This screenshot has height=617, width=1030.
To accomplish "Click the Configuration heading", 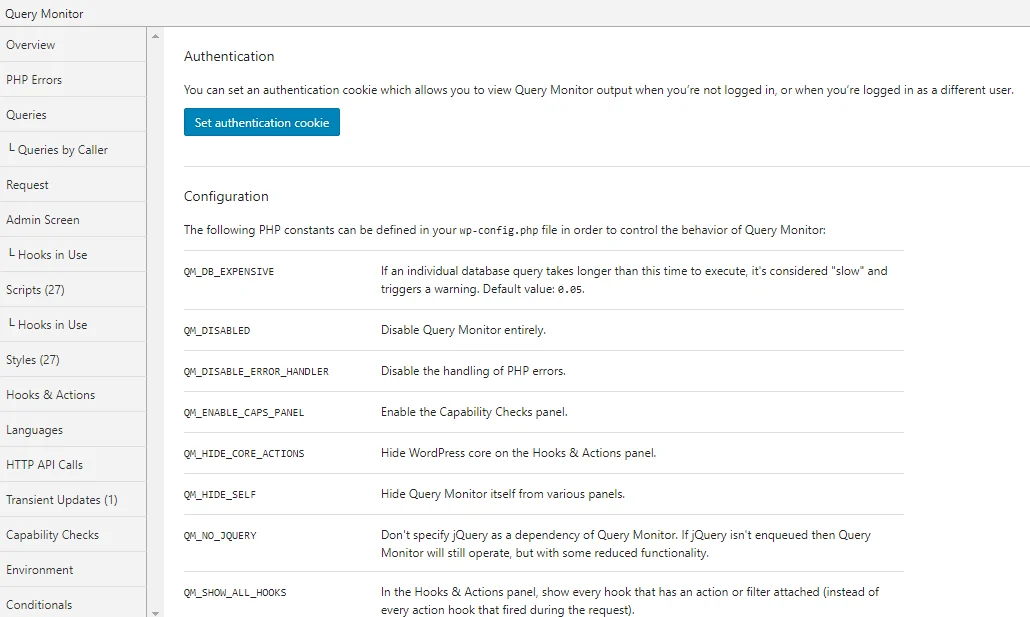I will [x=226, y=196].
